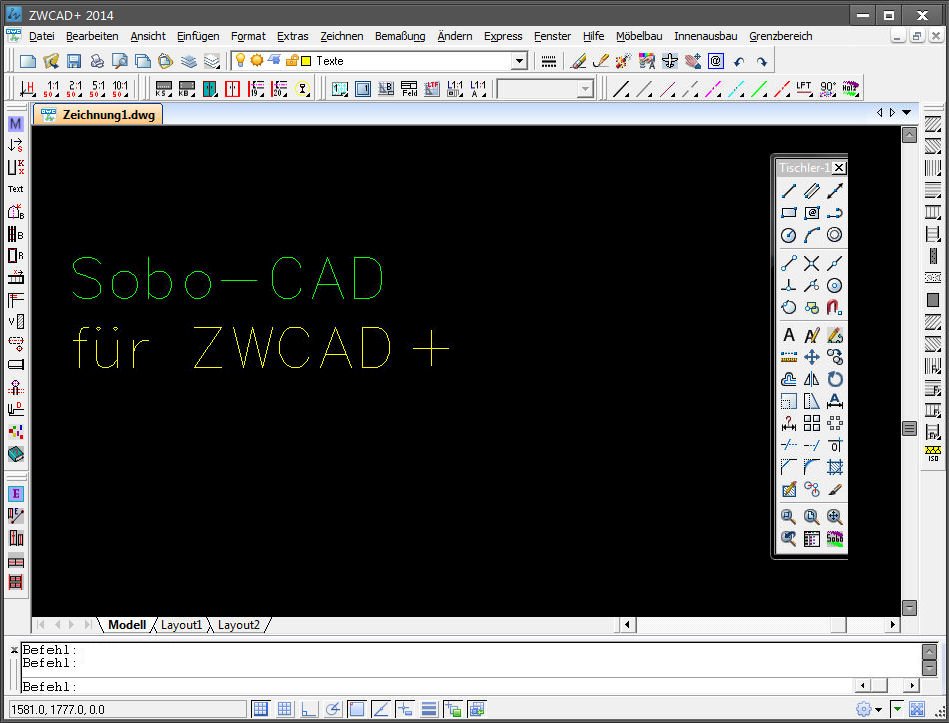Open a drawing with the folder icon
This screenshot has width=949, height=723.
[51, 61]
